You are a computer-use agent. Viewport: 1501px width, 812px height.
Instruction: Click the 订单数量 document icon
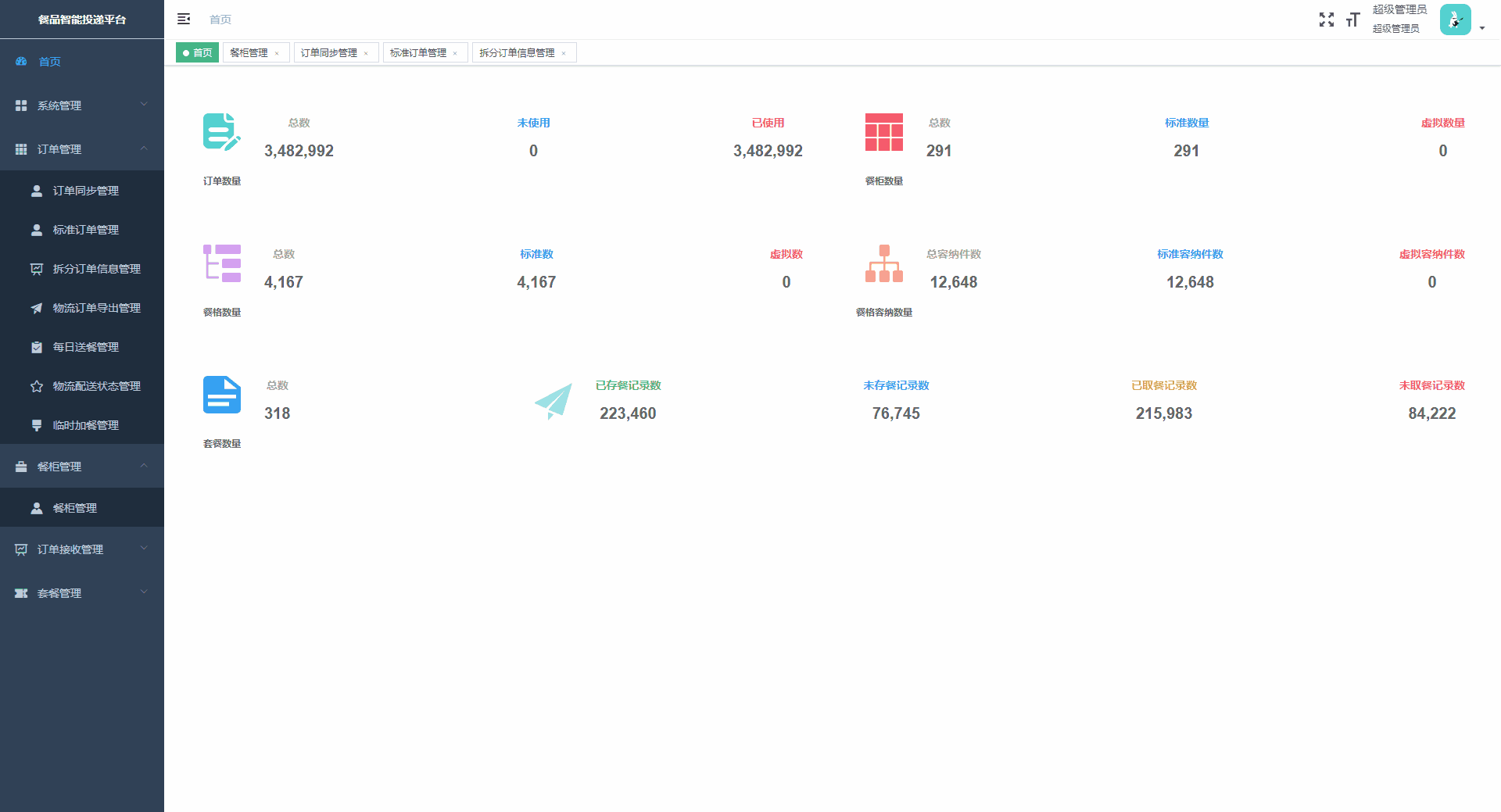[x=221, y=131]
